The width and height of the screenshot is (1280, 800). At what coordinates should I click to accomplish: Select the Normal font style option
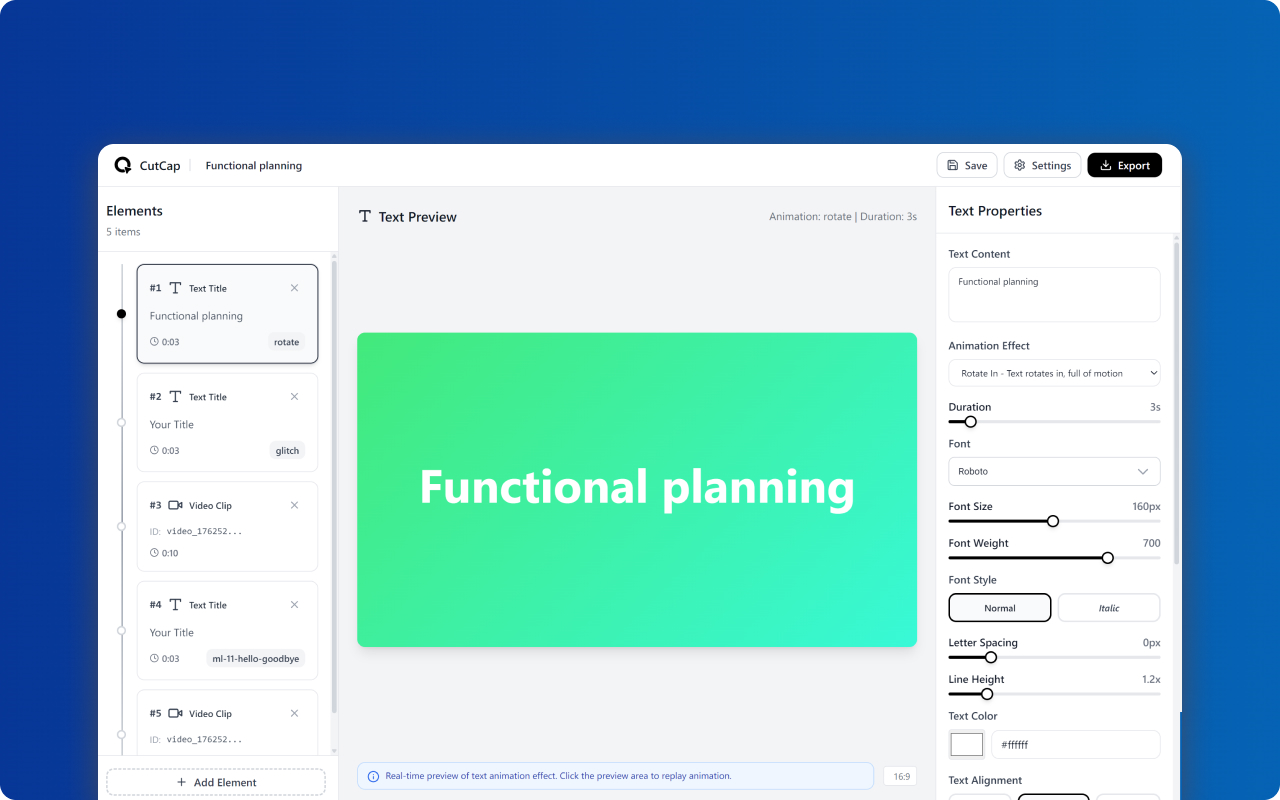pyautogui.click(x=999, y=607)
